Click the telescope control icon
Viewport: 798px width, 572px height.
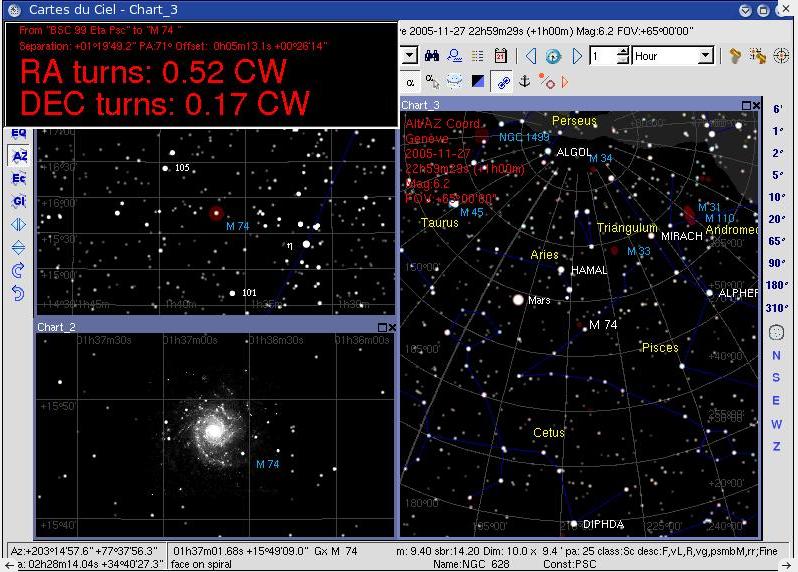coord(734,55)
